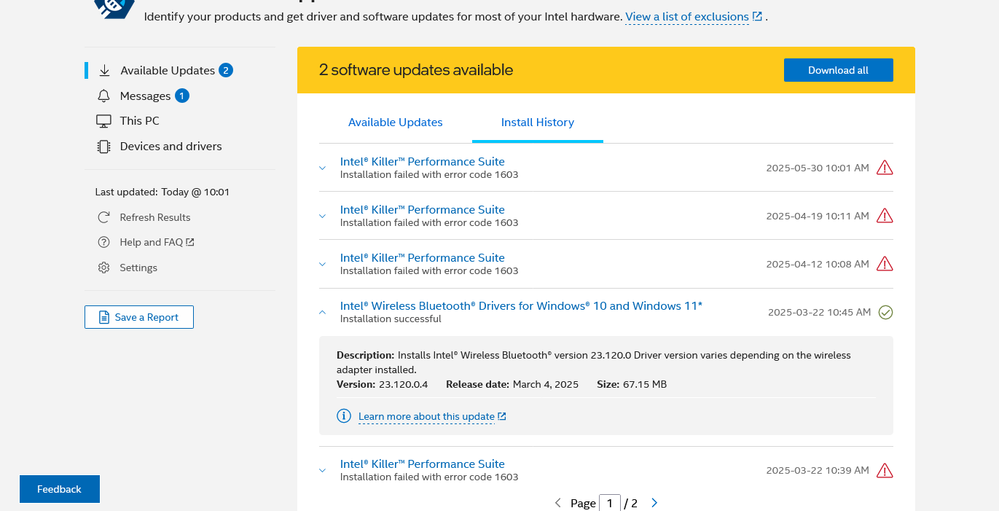Click the timestamp 2025-03-22 10:45 AM
This screenshot has width=999, height=511.
(x=819, y=312)
